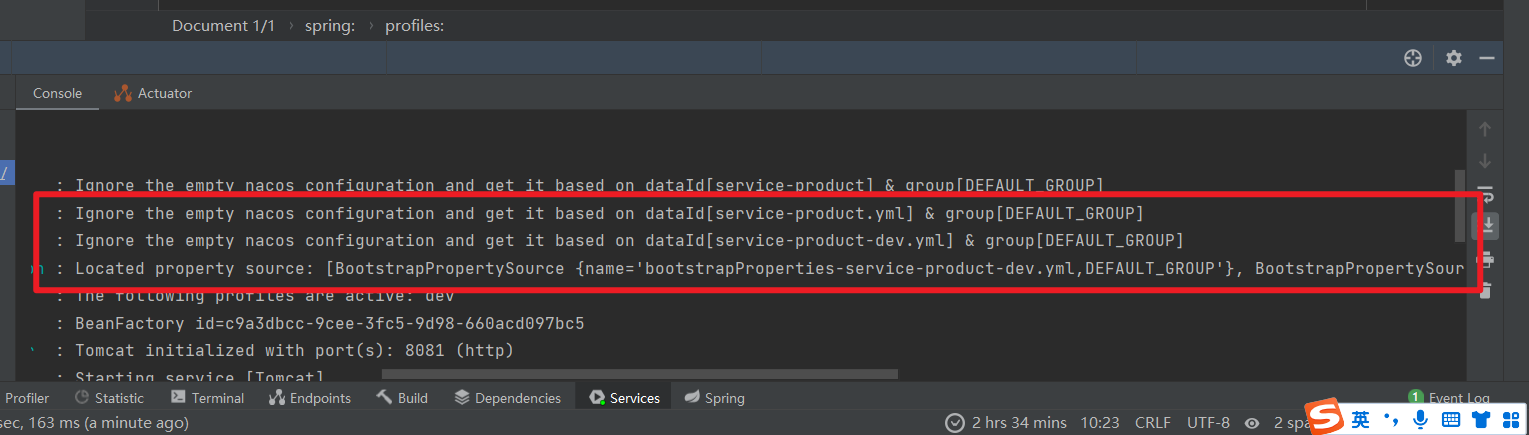This screenshot has width=1529, height=435.
Task: Click the console horizontal scrollbar
Action: pyautogui.click(x=640, y=375)
